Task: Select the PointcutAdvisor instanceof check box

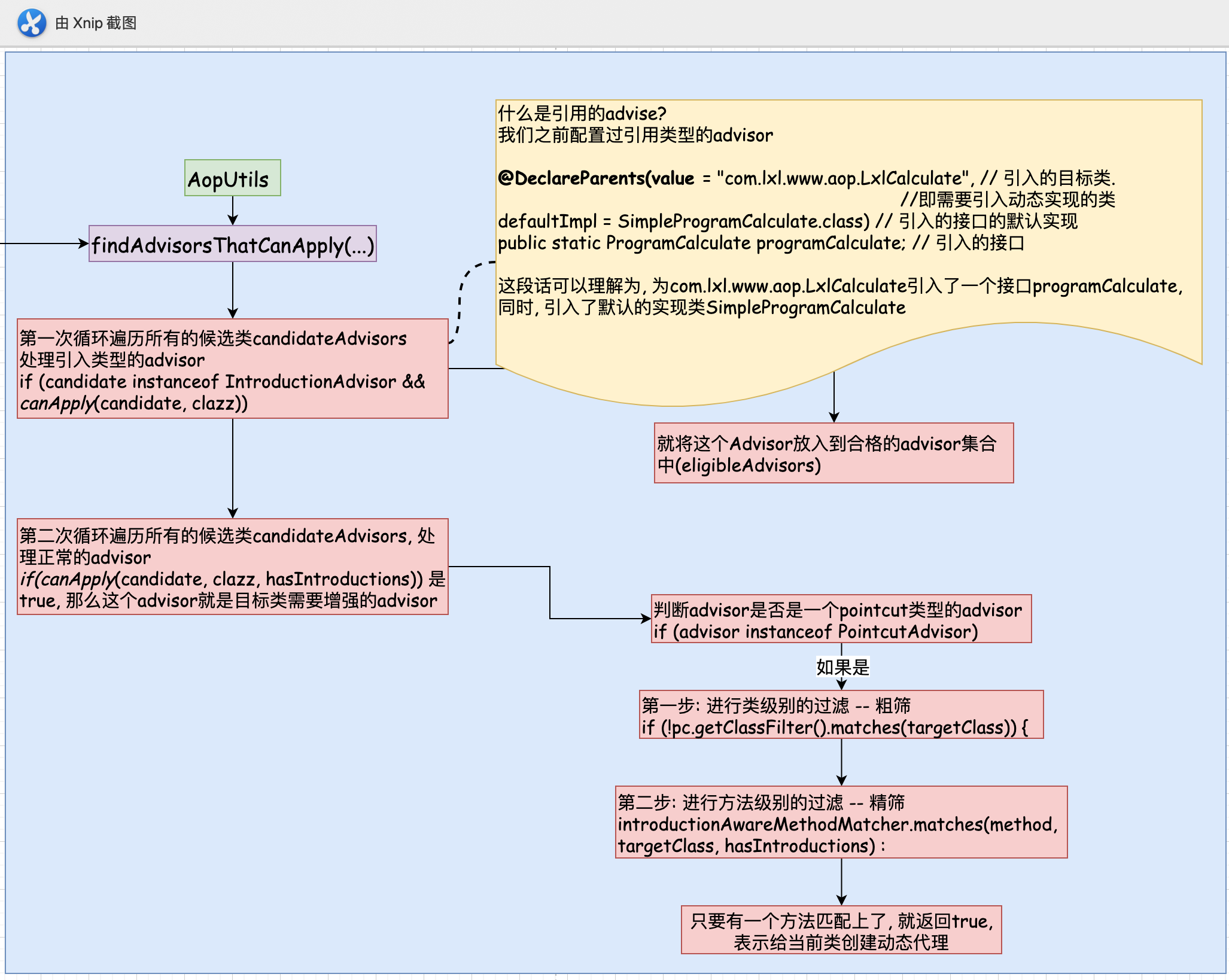Action: point(841,619)
